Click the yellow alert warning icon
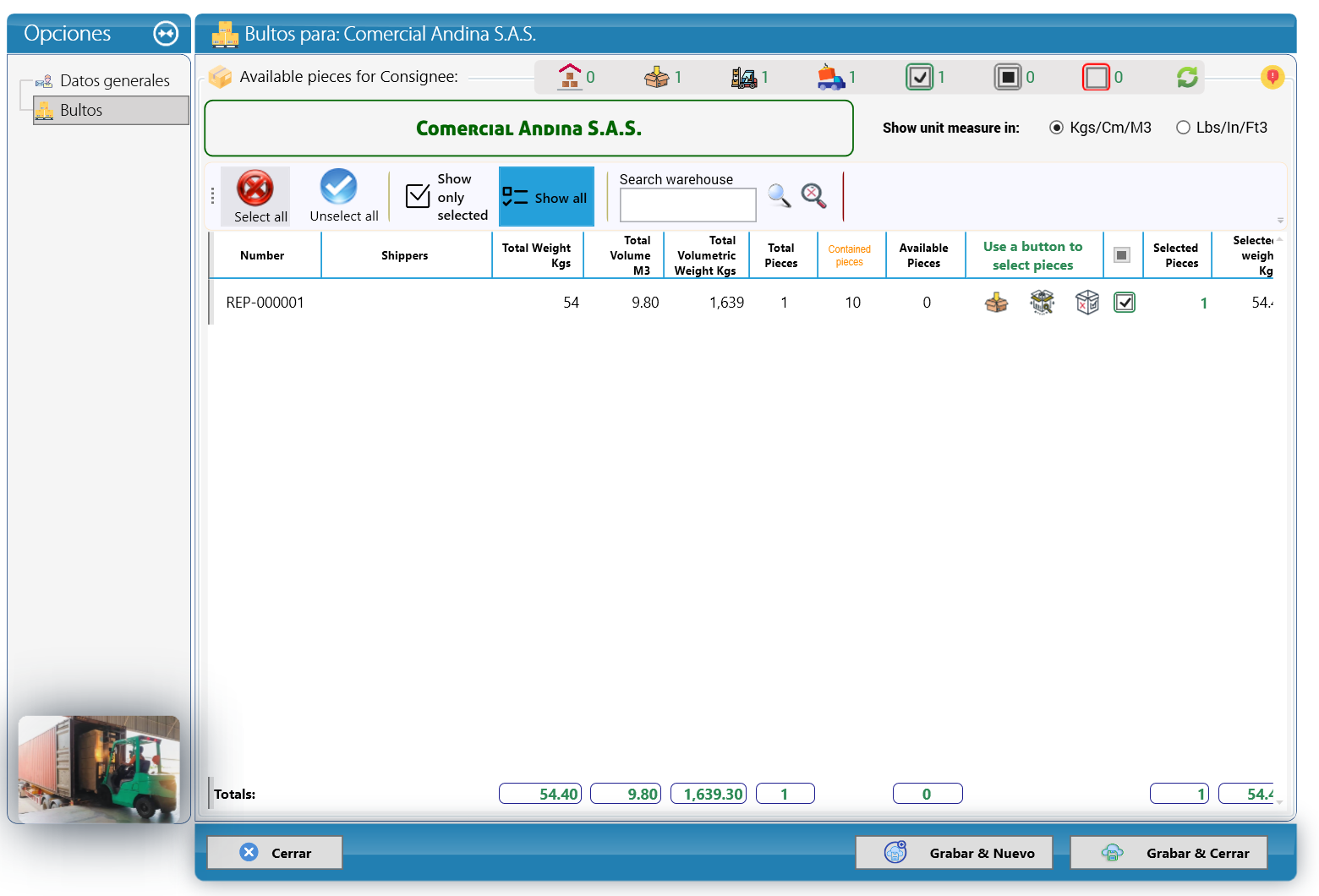This screenshot has height=896, width=1319. pyautogui.click(x=1272, y=77)
